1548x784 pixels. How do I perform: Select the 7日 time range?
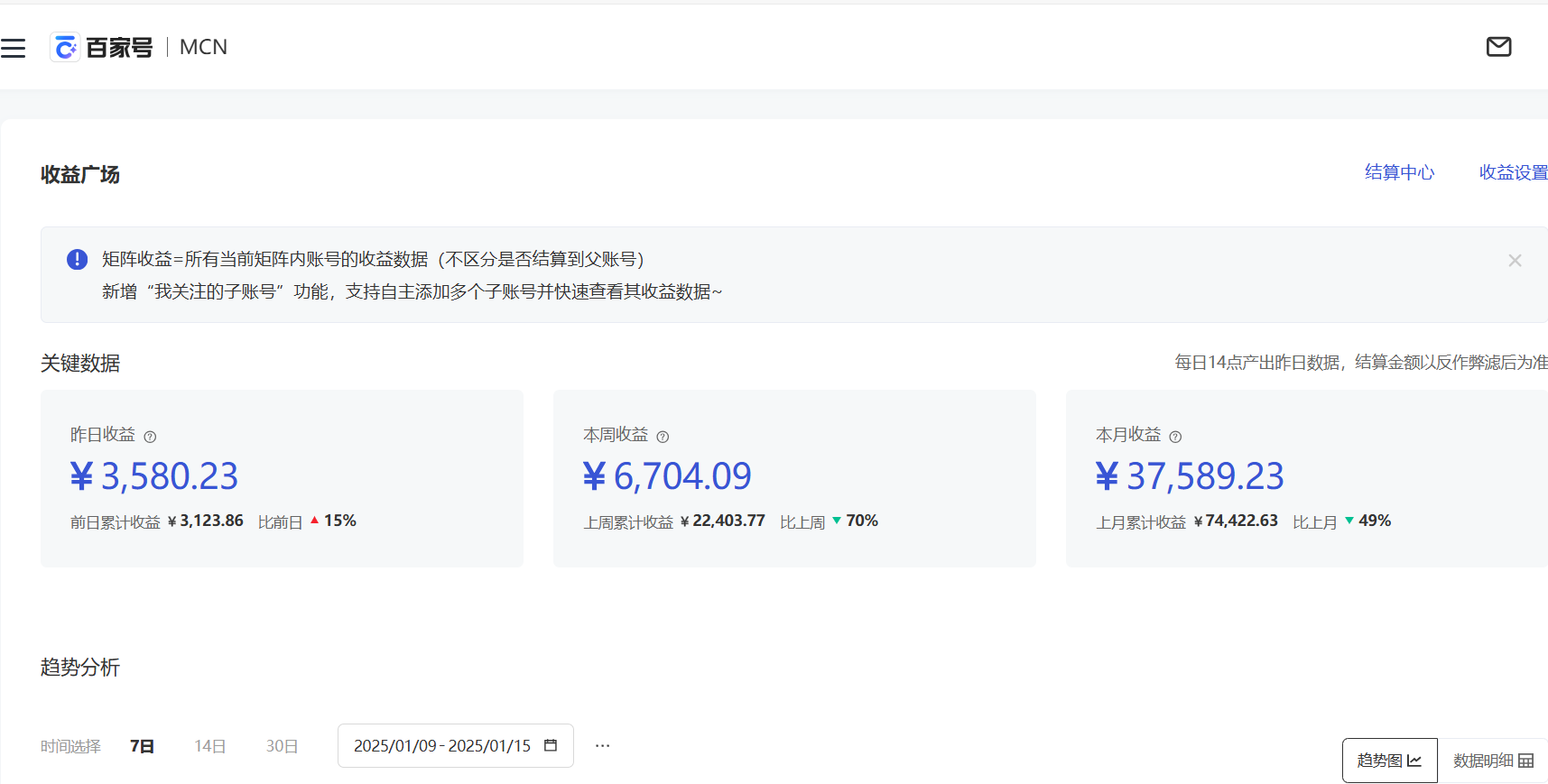142,746
